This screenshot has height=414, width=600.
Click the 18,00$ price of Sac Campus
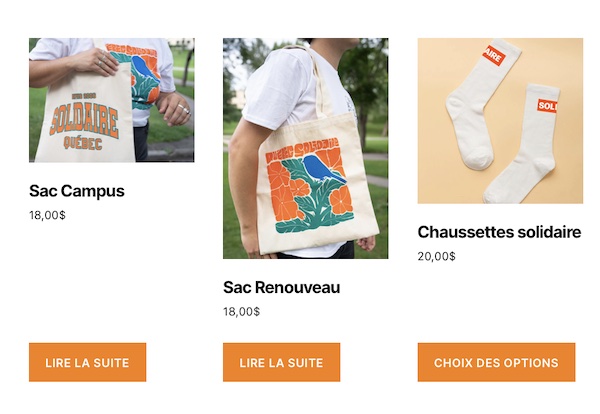47,215
